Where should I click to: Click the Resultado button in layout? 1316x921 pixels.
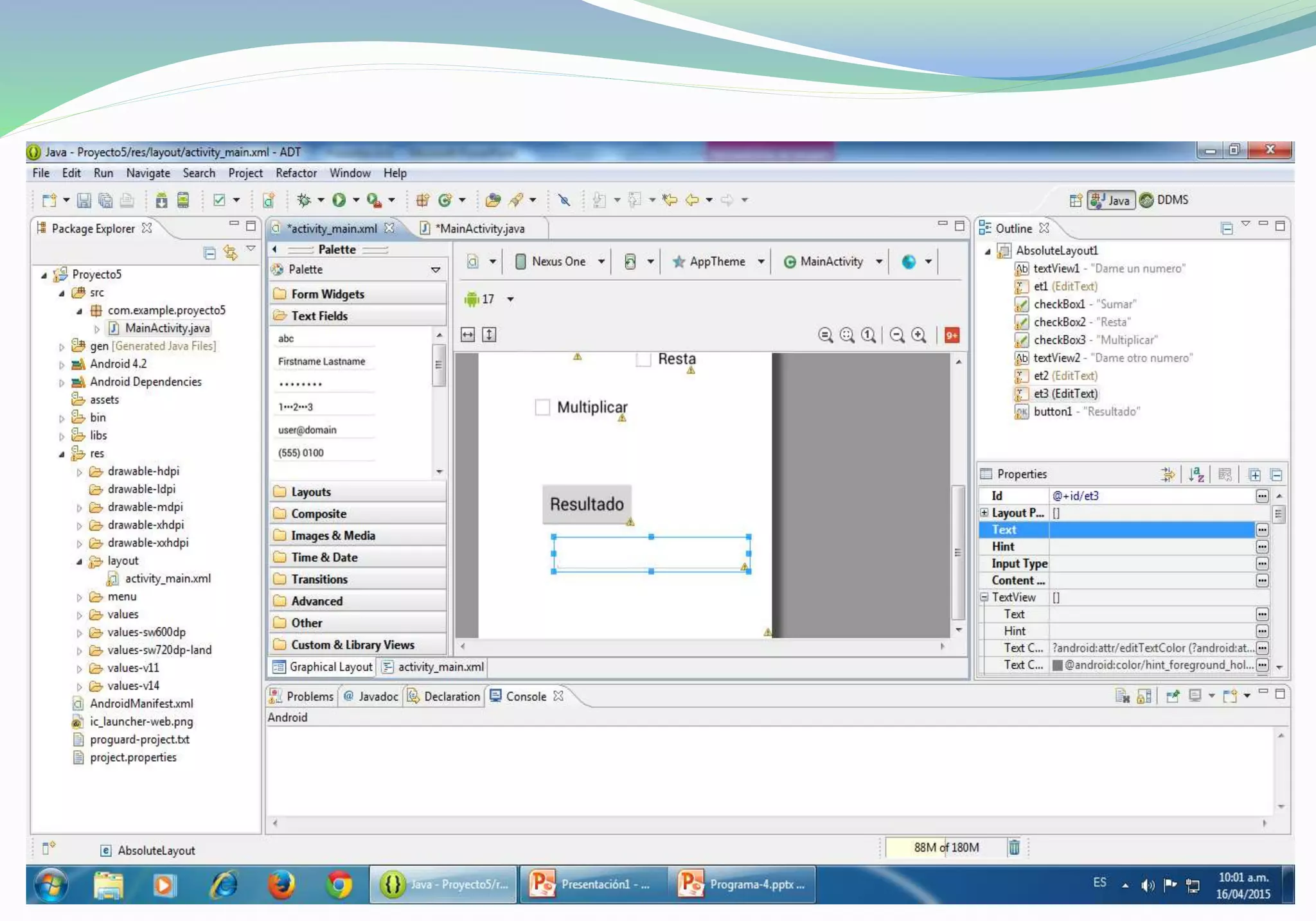[587, 504]
